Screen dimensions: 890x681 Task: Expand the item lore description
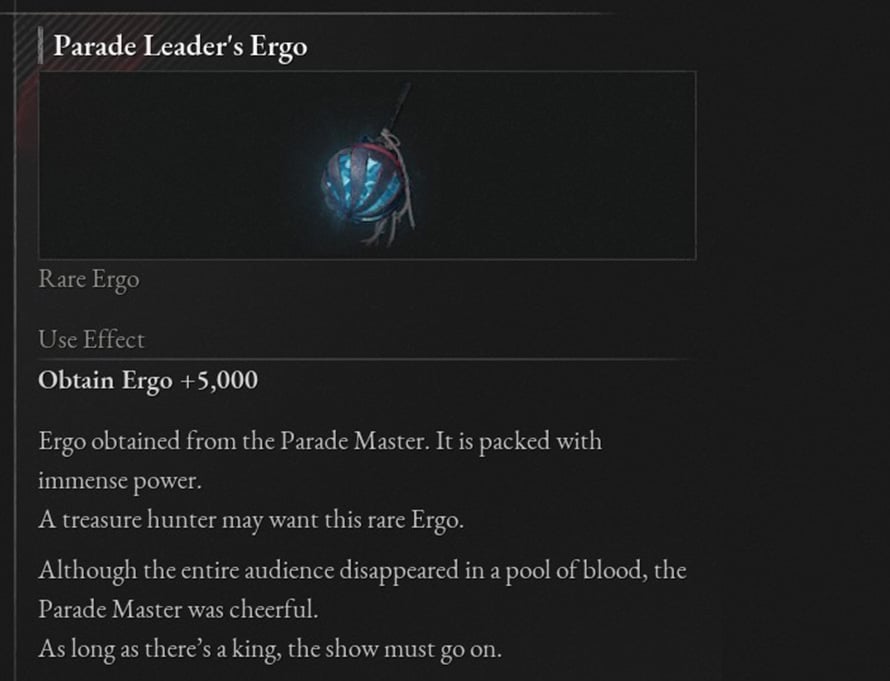[320, 441]
